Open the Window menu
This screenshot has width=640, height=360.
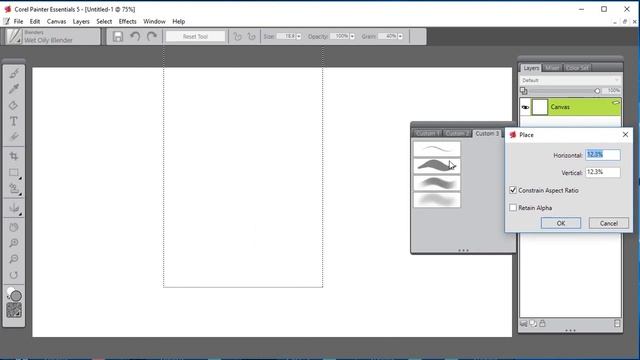click(x=154, y=22)
